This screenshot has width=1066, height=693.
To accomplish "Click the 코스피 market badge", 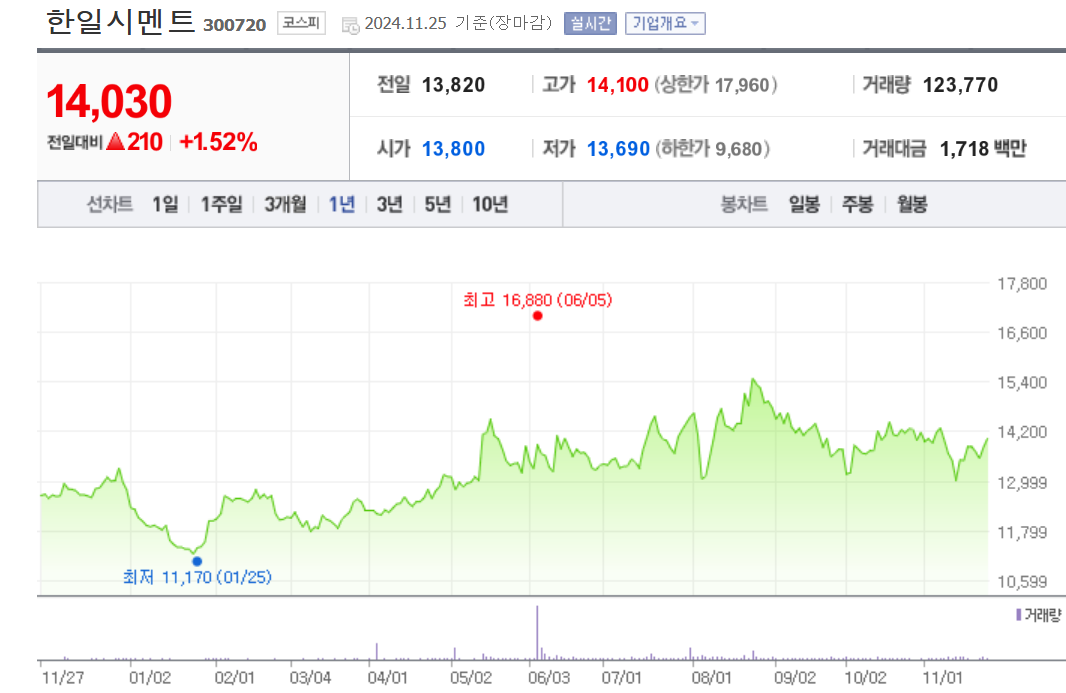I will pyautogui.click(x=300, y=23).
